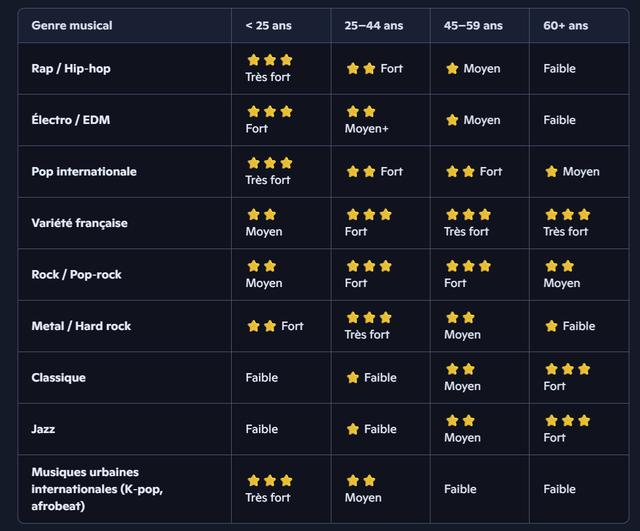Click the three stars for Musiques urbaines under 25
This screenshot has height=531, width=640.
point(270,480)
